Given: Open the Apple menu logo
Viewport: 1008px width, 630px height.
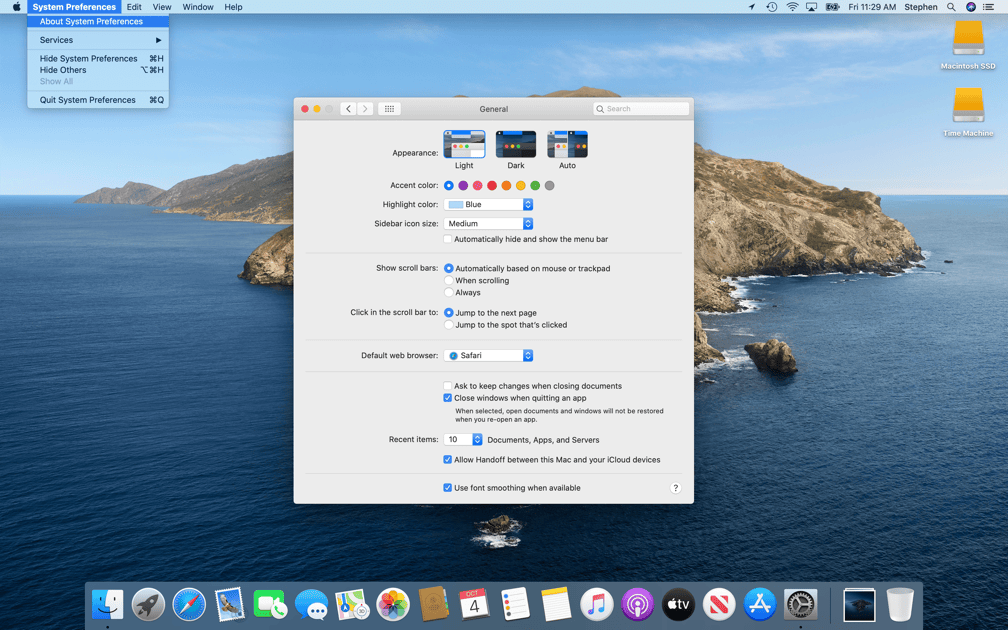Looking at the screenshot, I should (x=17, y=7).
